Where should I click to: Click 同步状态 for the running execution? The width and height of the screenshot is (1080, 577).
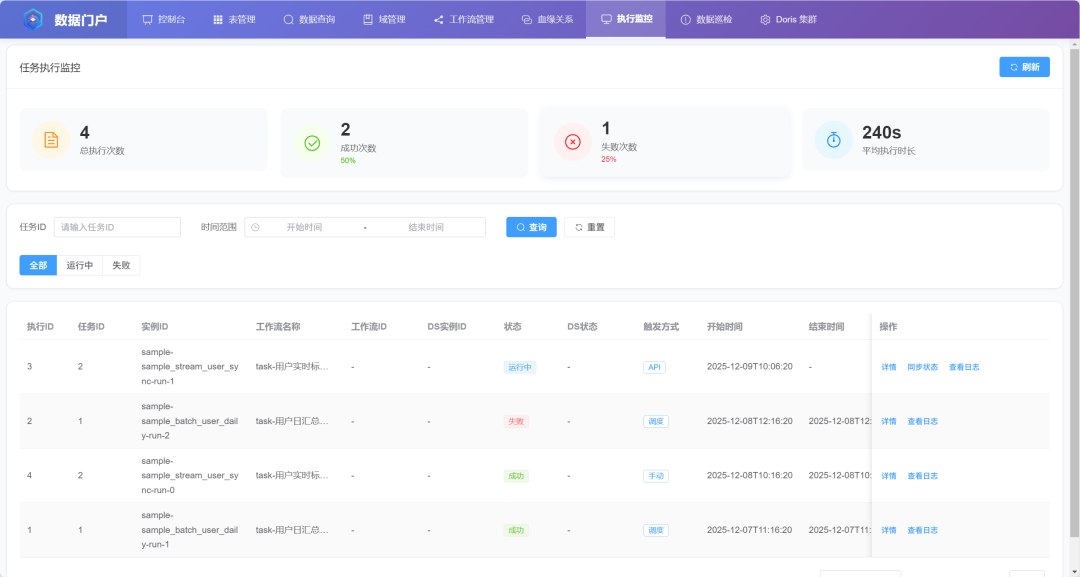coord(922,367)
